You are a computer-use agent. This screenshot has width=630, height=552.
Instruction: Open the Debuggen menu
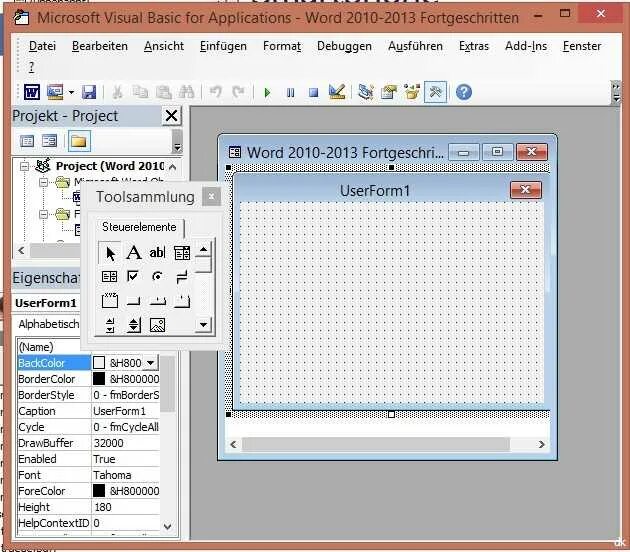(x=344, y=47)
